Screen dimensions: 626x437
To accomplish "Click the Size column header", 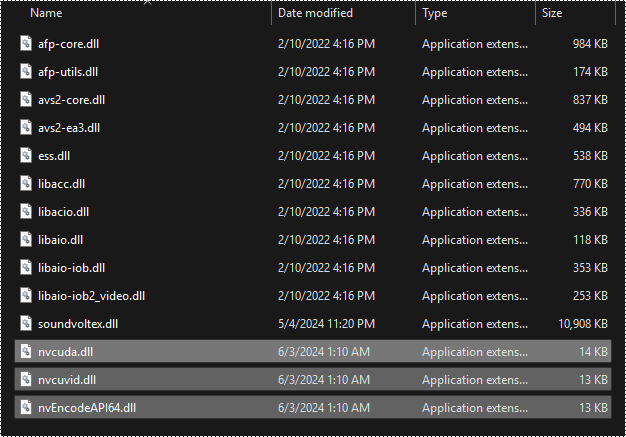I will coord(552,14).
